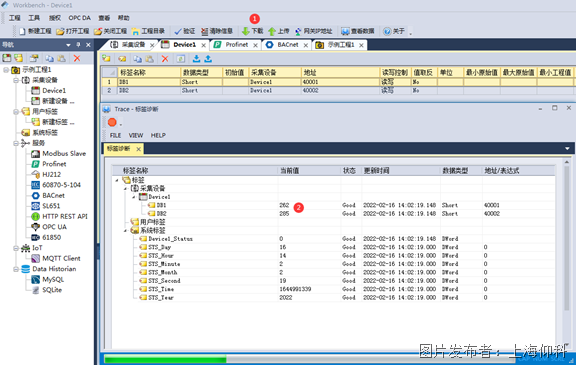Open the 帮助 menu
Image resolution: width=576 pixels, height=365 pixels.
123,18
